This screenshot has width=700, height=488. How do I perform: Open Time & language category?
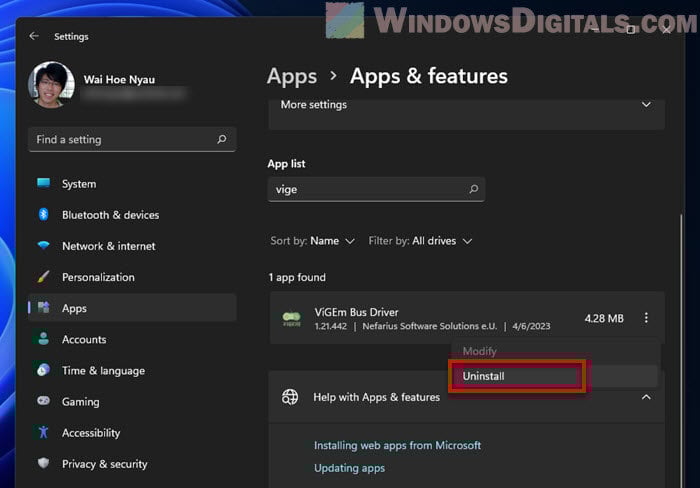point(132,371)
